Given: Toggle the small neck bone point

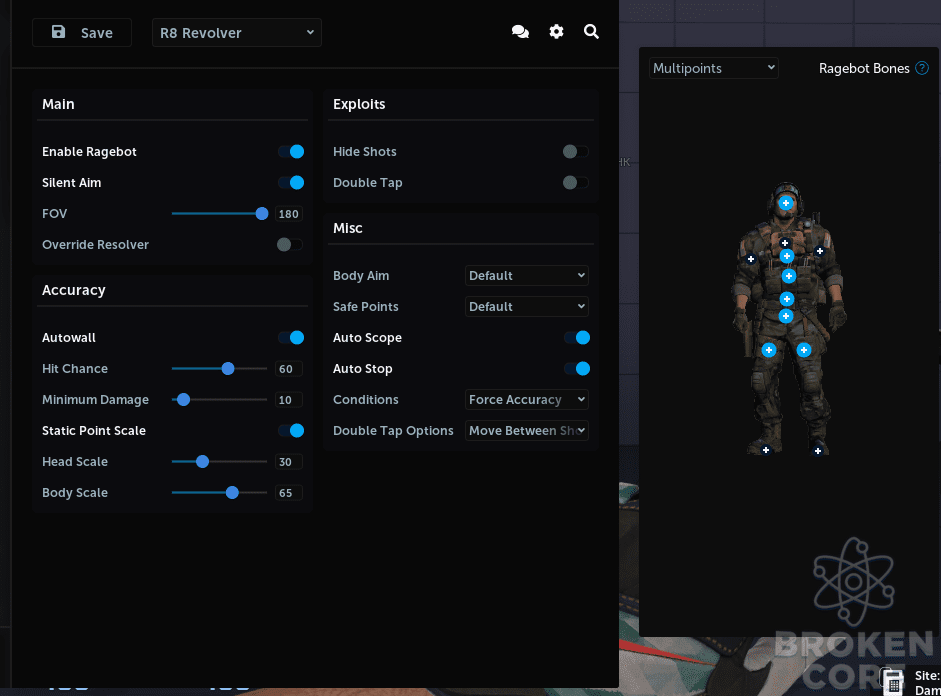Looking at the screenshot, I should click(784, 243).
